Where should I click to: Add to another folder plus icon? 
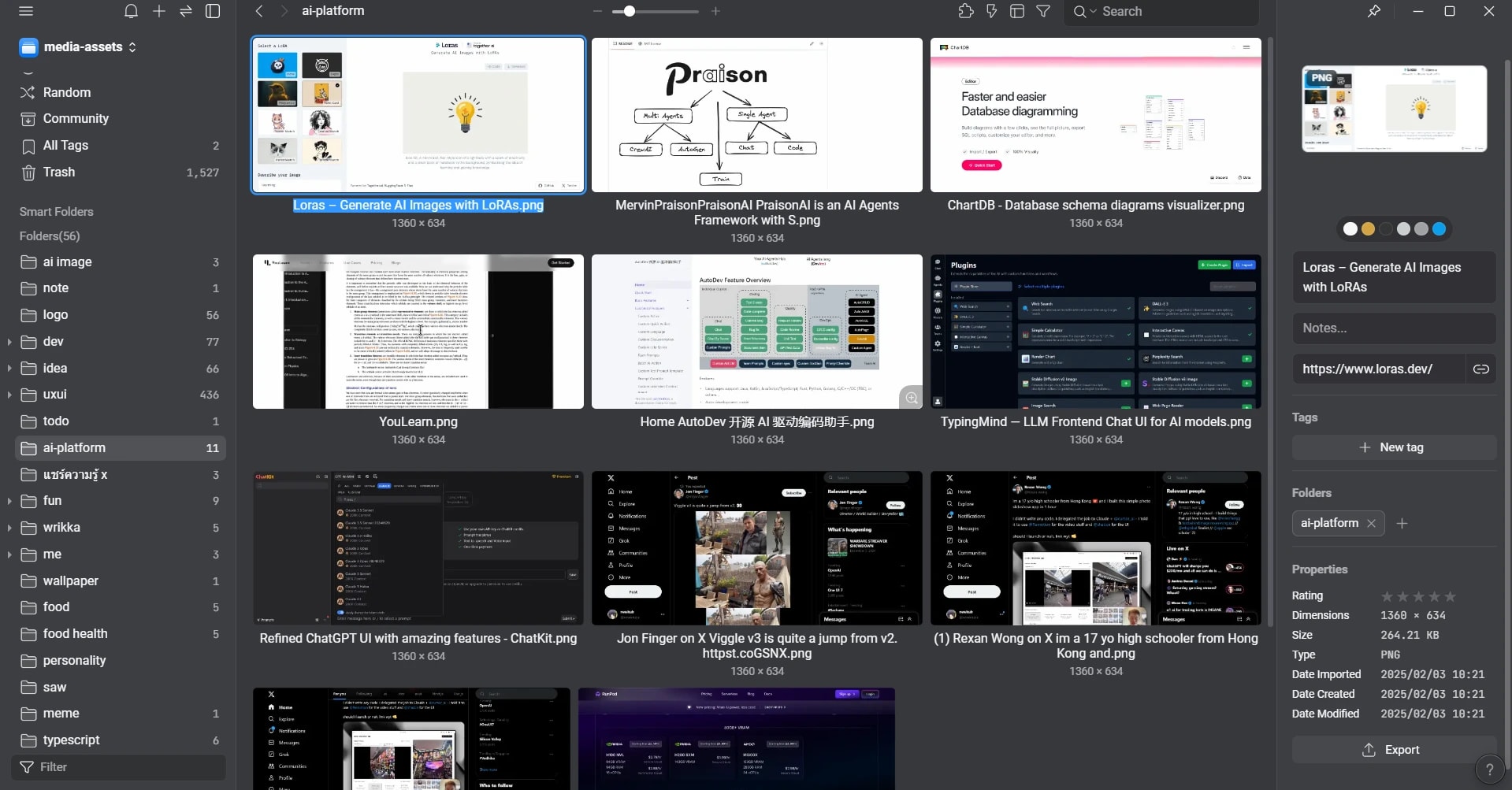click(x=1402, y=524)
